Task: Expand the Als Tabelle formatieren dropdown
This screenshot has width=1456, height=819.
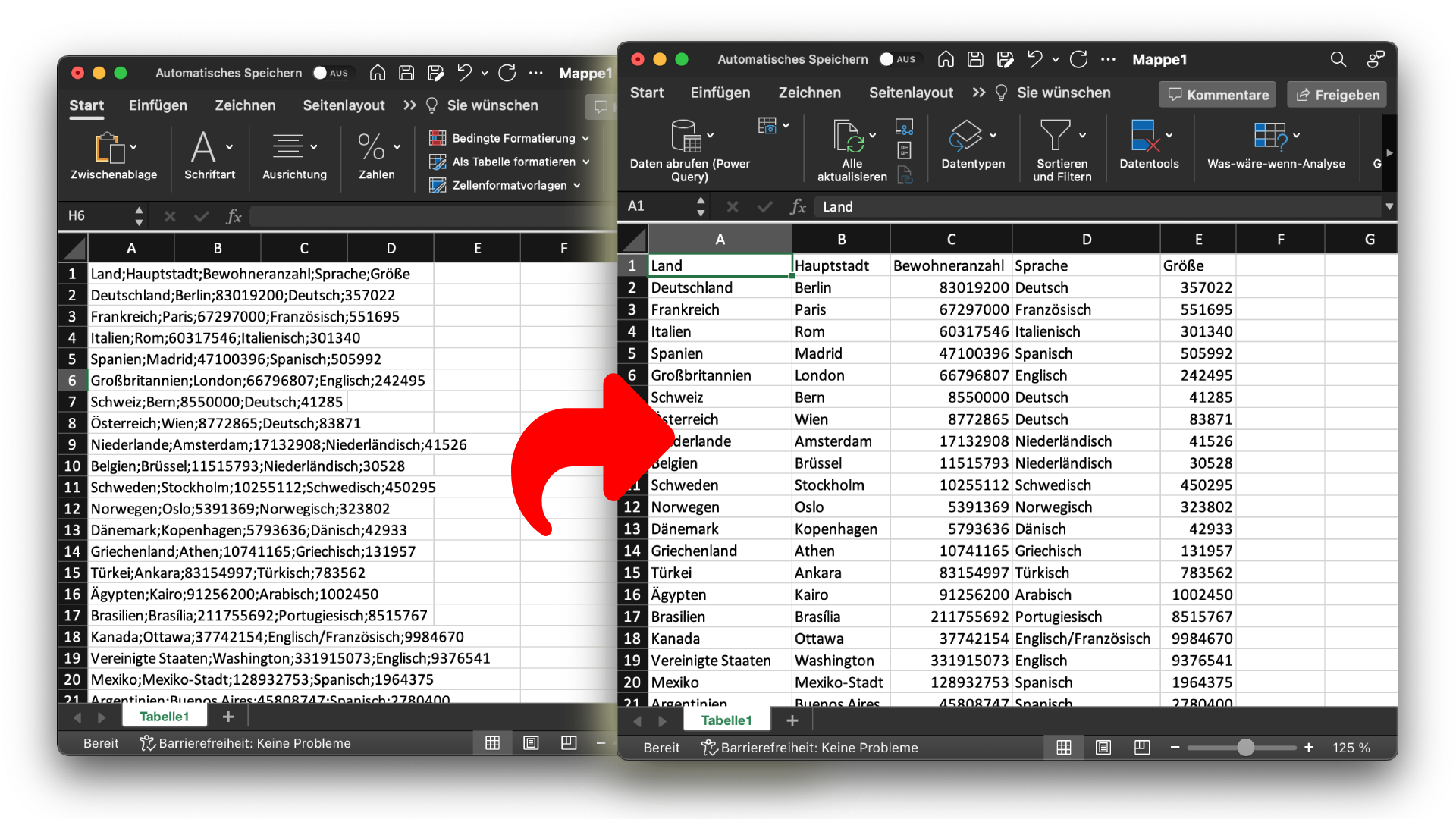Action: [x=585, y=162]
